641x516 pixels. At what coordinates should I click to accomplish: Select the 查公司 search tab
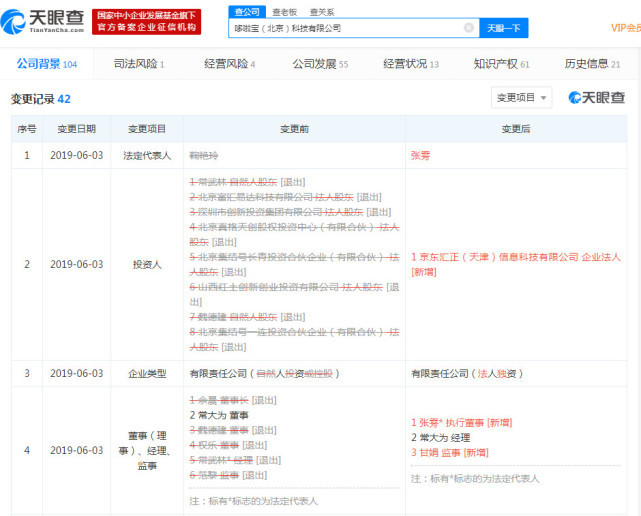coord(247,12)
